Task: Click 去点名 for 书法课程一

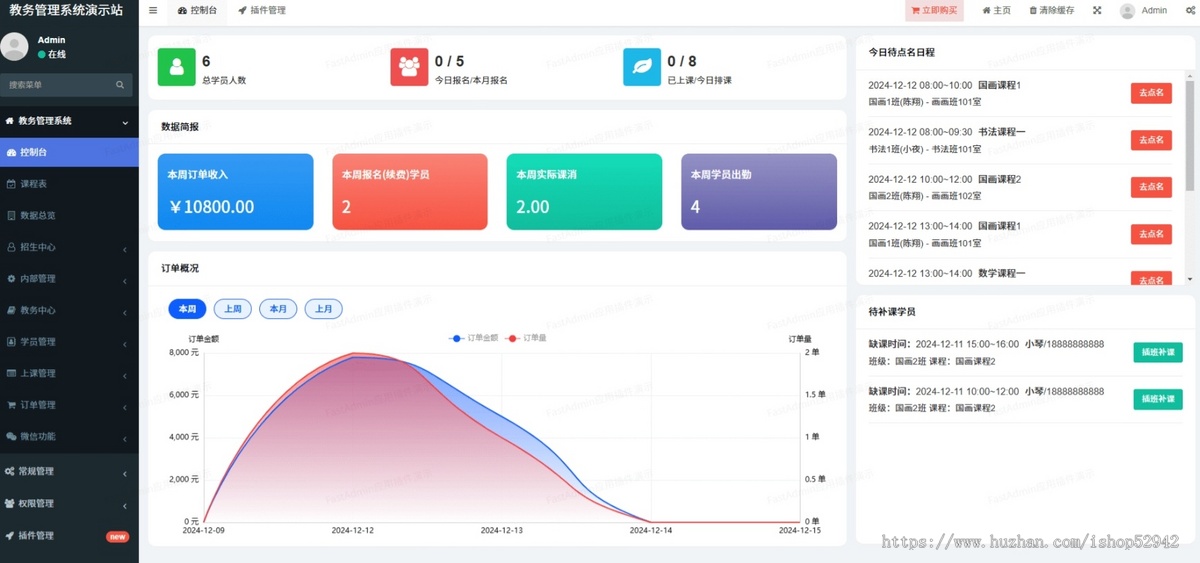Action: click(x=1151, y=140)
